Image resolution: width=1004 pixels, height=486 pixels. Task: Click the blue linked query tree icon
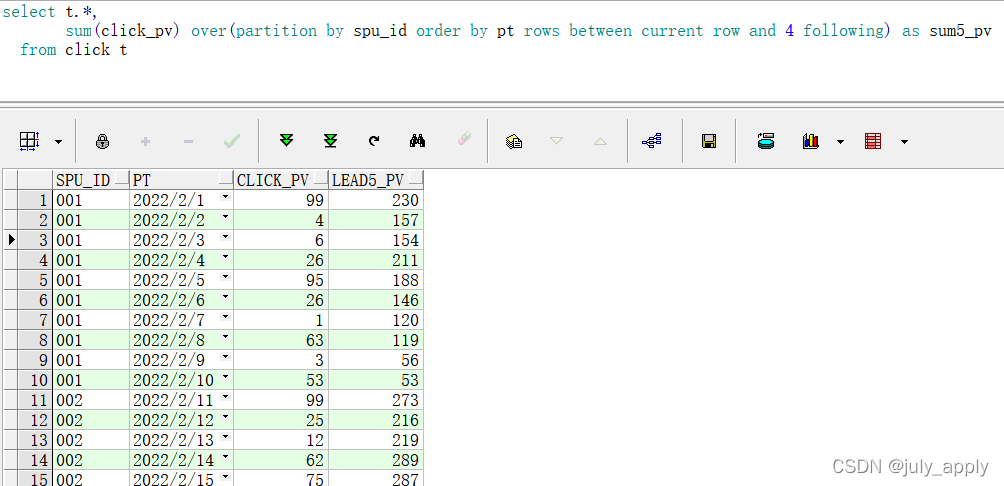[x=652, y=141]
